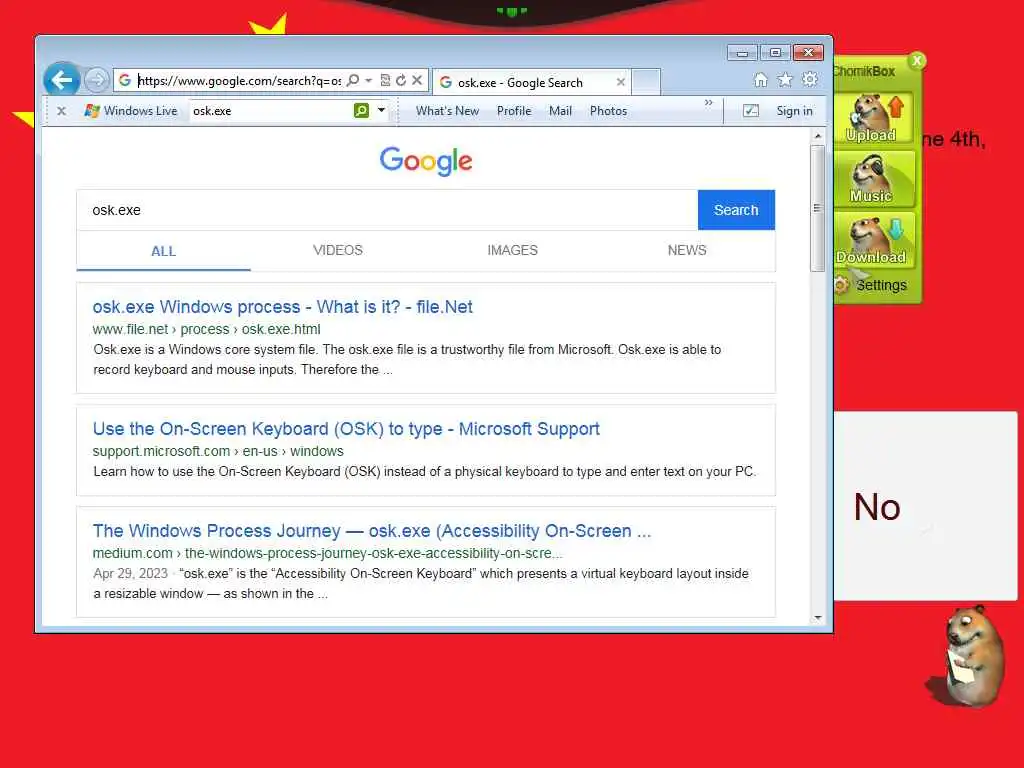Open a new blank tab
Screen dimensions: 1024x768
[646, 82]
